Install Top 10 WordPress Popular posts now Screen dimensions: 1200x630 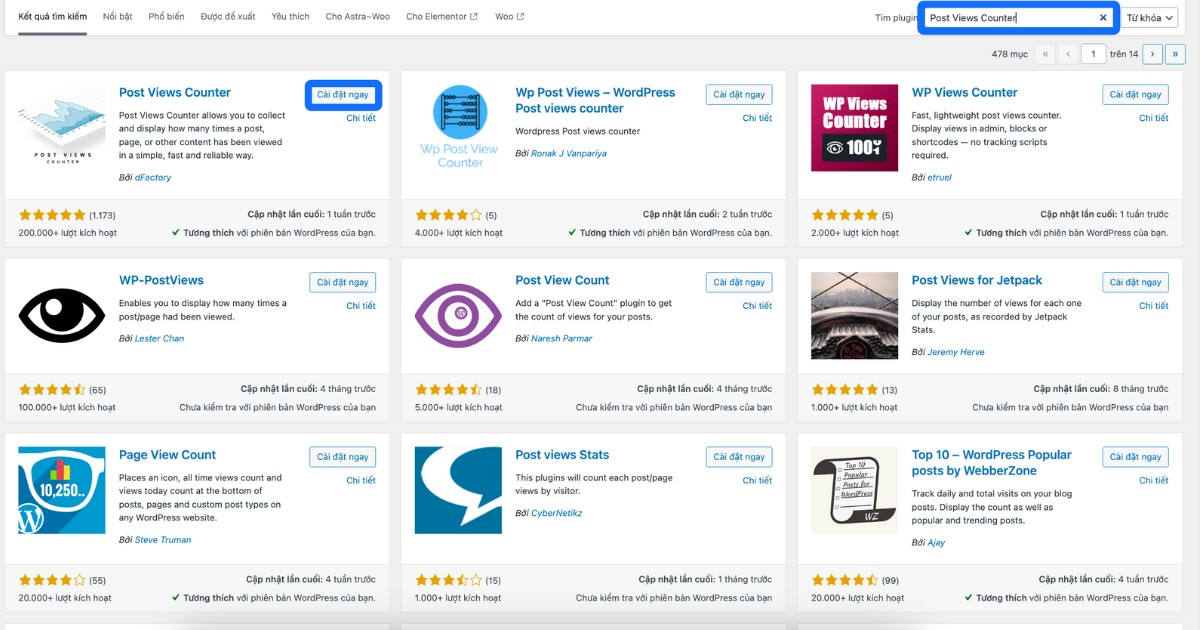1136,457
